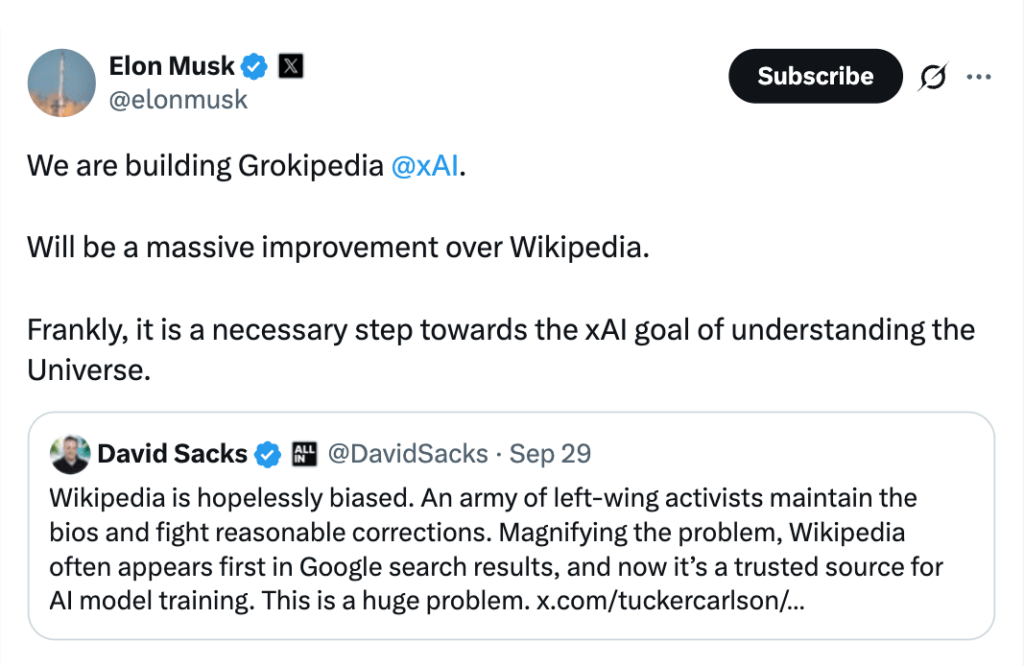Follow the @xAI mention link

[x=424, y=166]
